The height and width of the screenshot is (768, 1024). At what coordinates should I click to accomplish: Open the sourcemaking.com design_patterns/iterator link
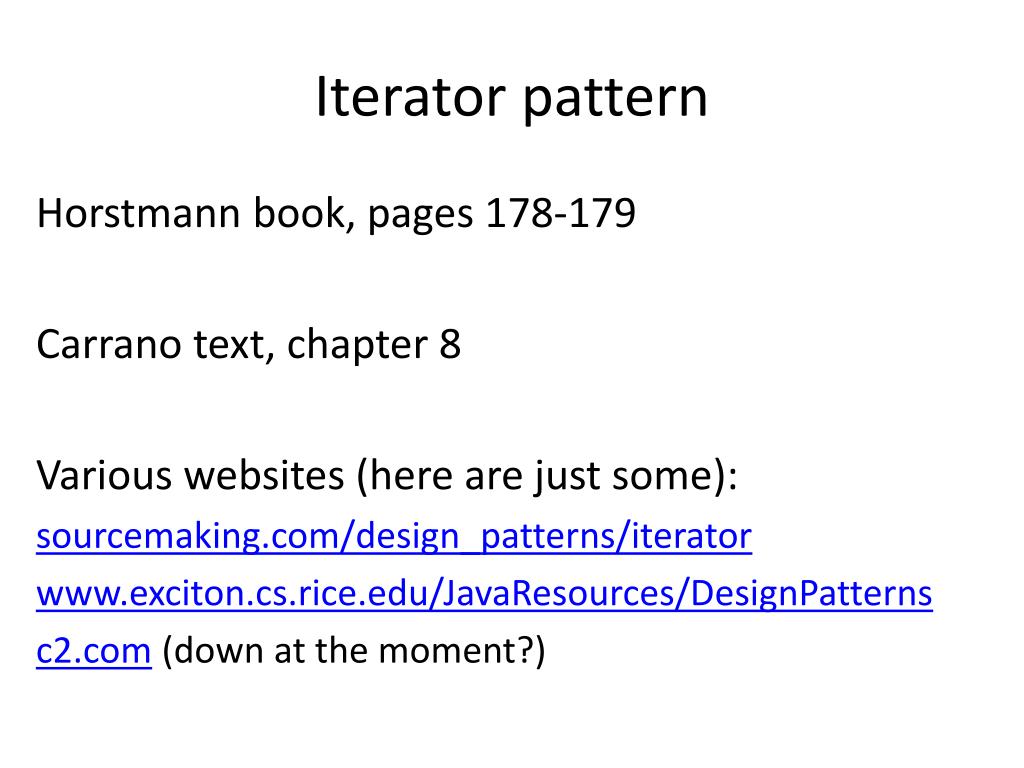coord(394,537)
